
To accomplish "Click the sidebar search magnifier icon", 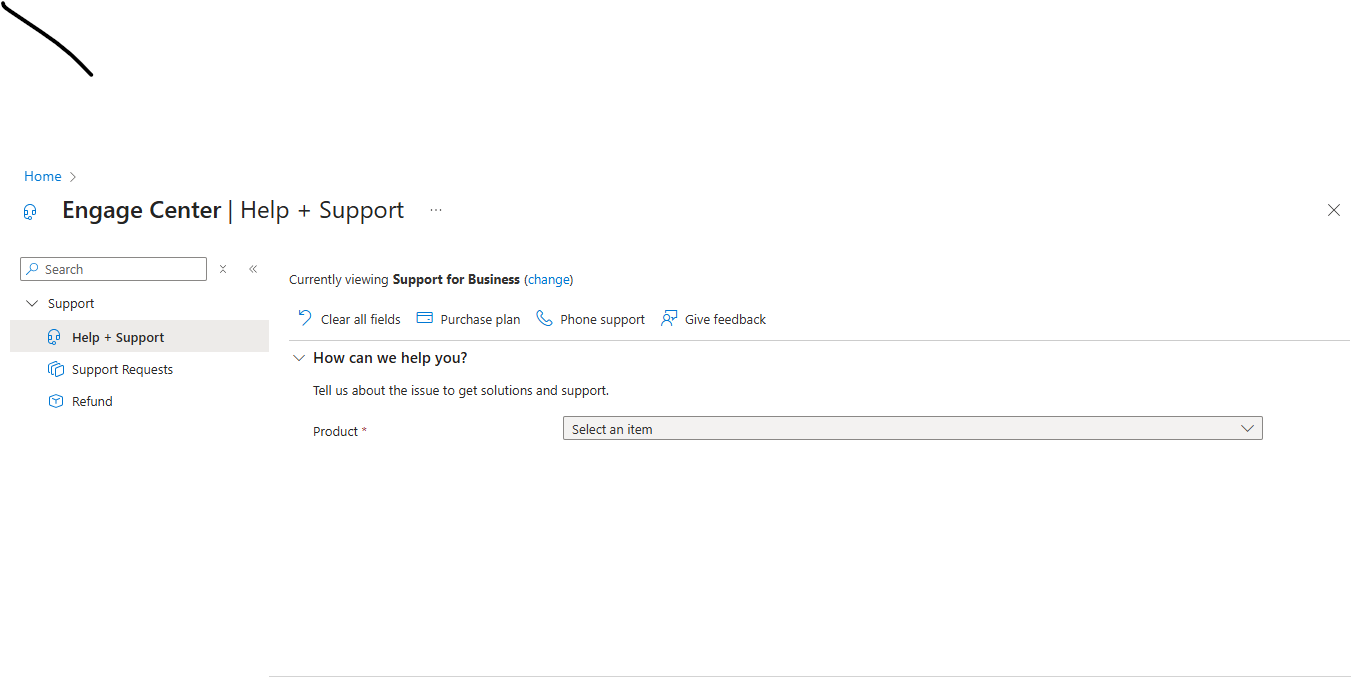I will point(33,269).
